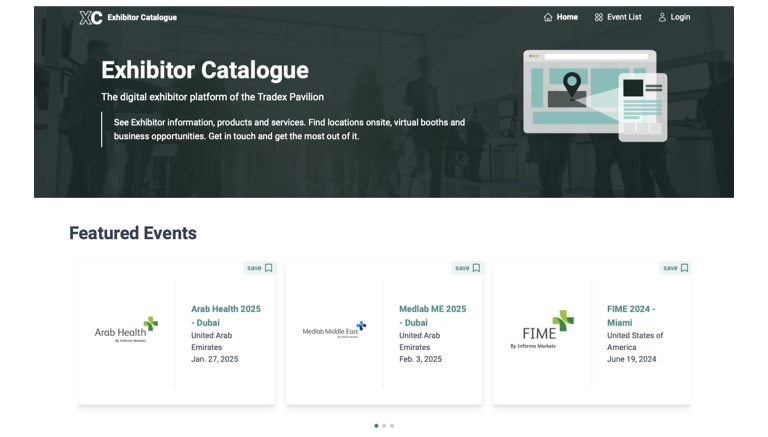Jump to the third carousel page dot
This screenshot has height=437, width=768.
point(392,426)
